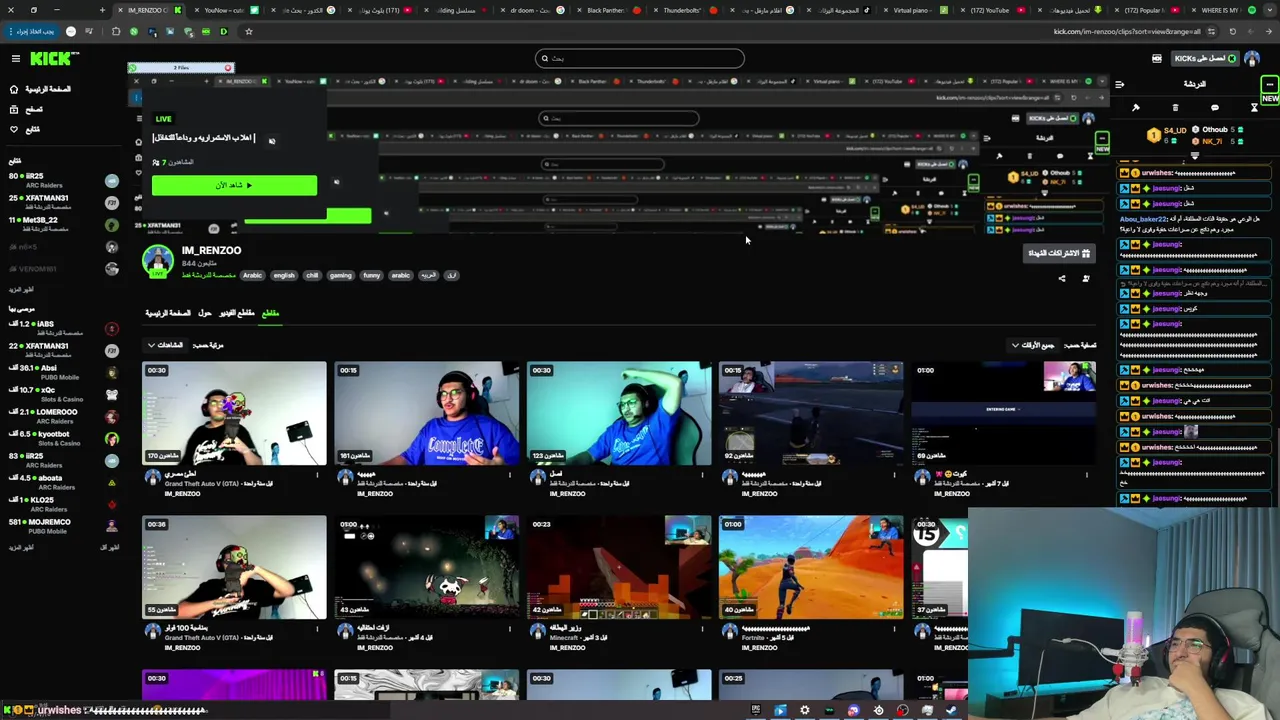Click the bookmark star in address bar
The width and height of the screenshot is (1280, 720).
(x=248, y=31)
